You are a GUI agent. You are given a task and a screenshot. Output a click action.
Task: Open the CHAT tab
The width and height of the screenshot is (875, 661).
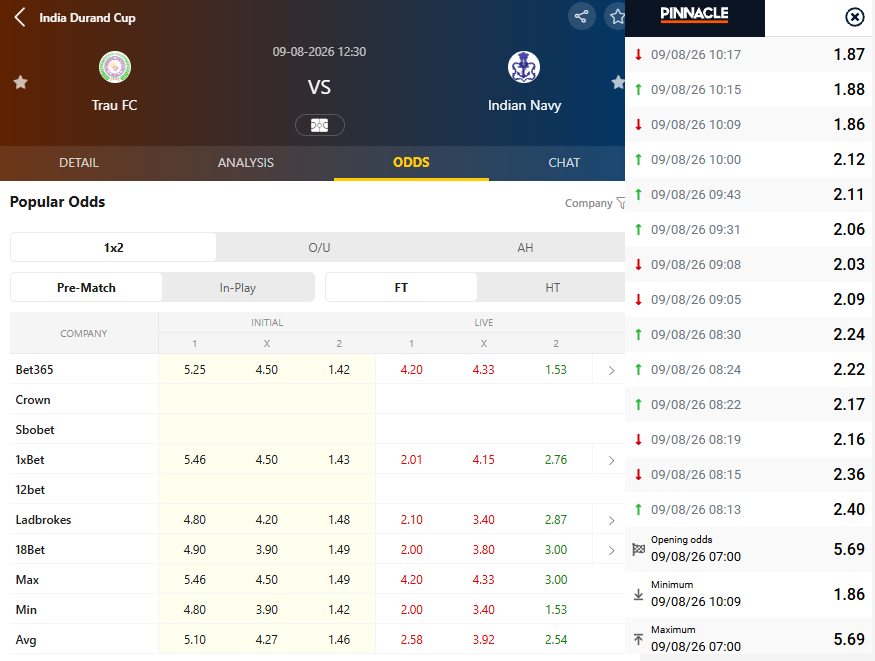[564, 163]
